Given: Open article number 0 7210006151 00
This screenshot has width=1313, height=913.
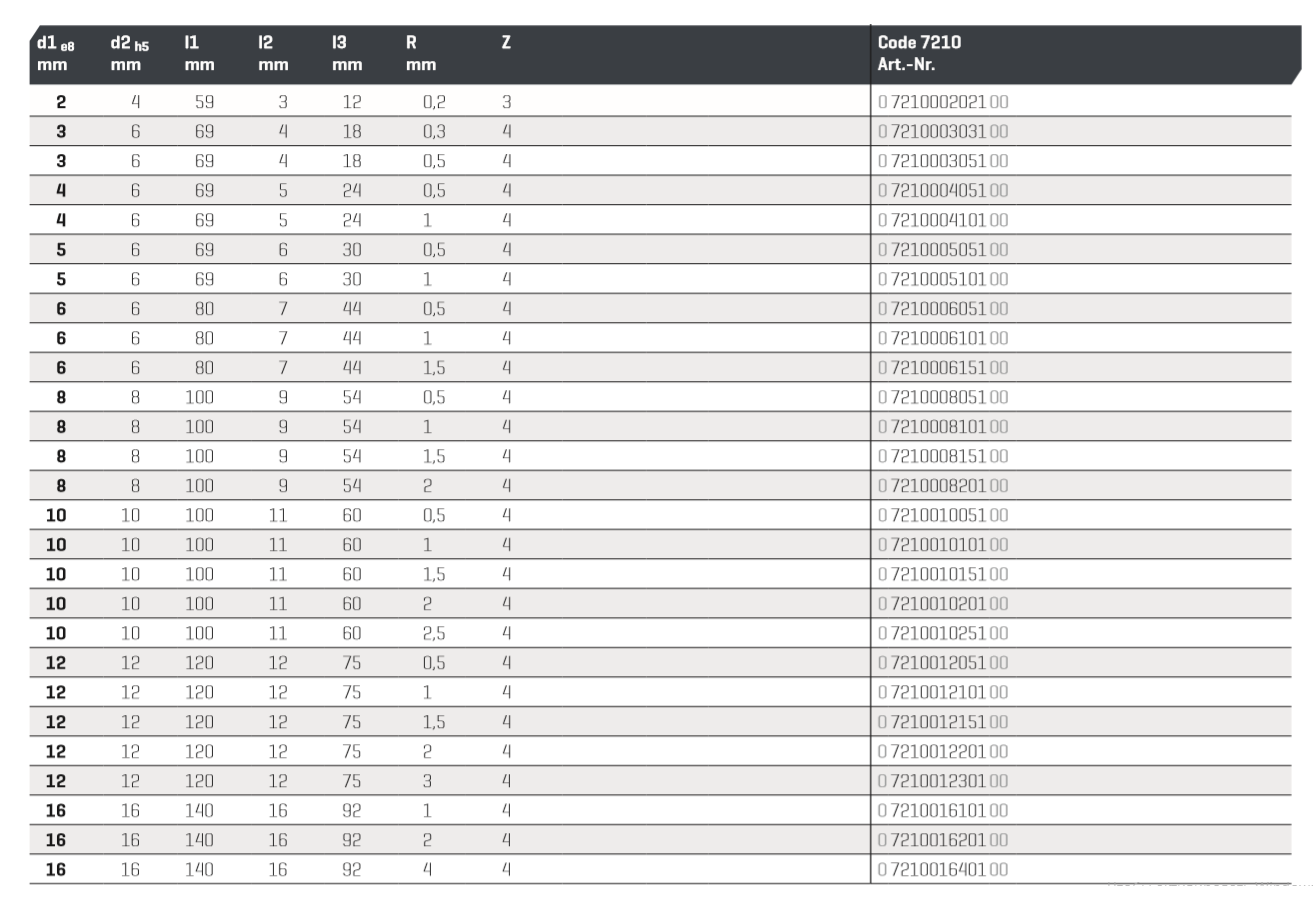Looking at the screenshot, I should 943,368.
